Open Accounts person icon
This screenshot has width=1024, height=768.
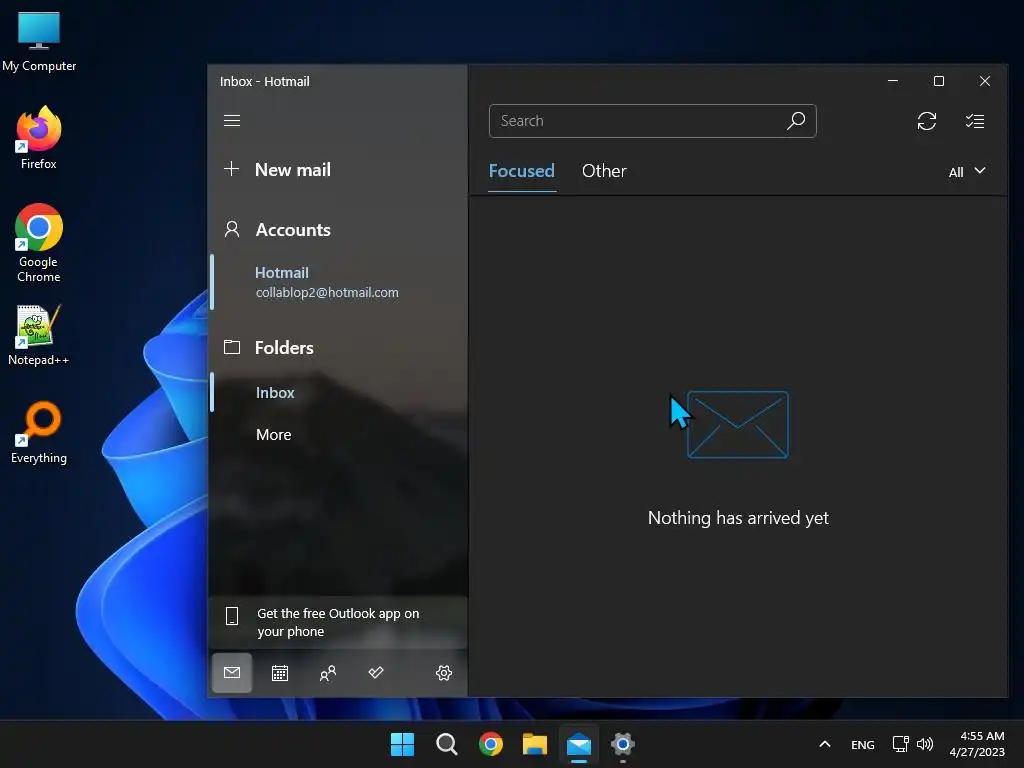click(x=232, y=229)
